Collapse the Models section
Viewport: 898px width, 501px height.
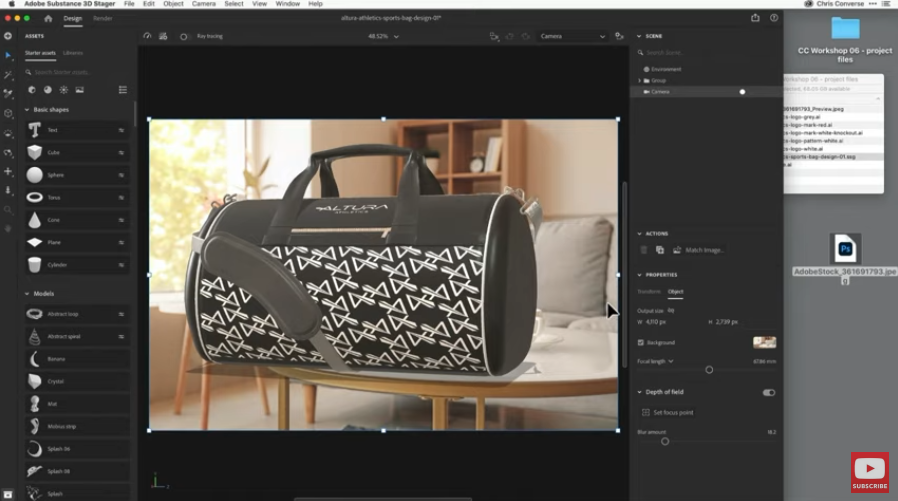(x=27, y=294)
